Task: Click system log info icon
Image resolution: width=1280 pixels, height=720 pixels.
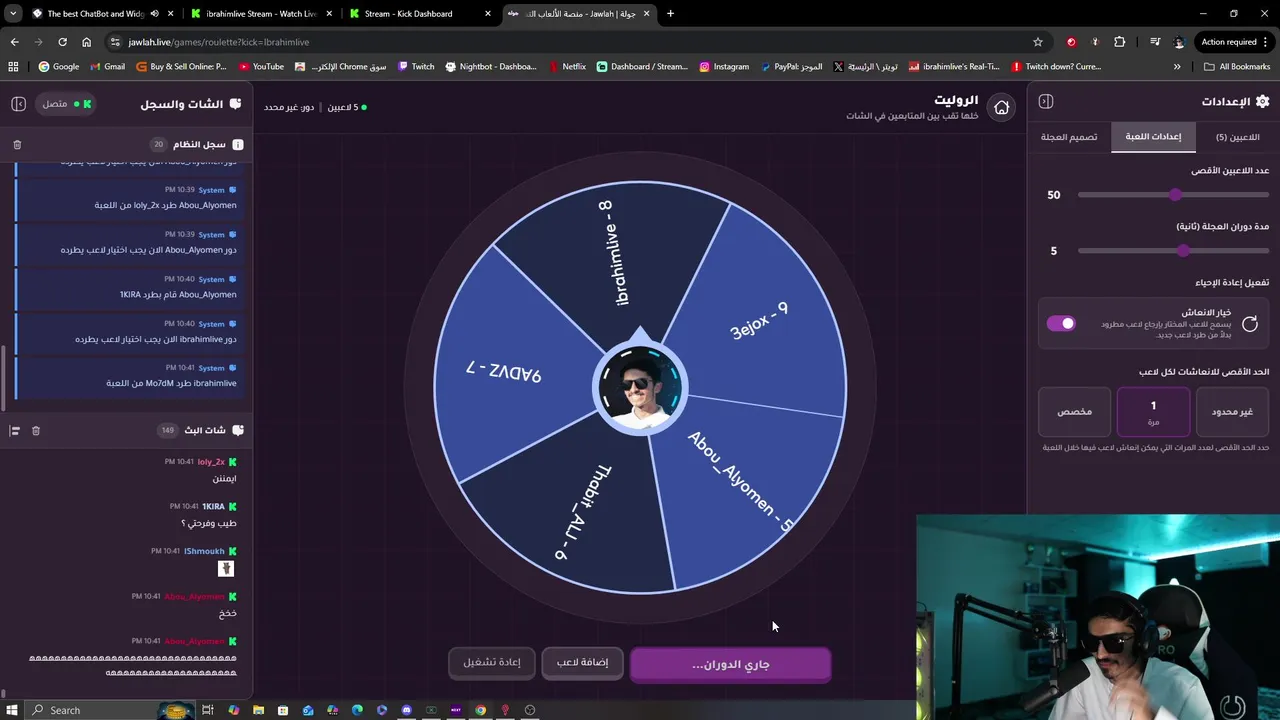Action: (237, 145)
